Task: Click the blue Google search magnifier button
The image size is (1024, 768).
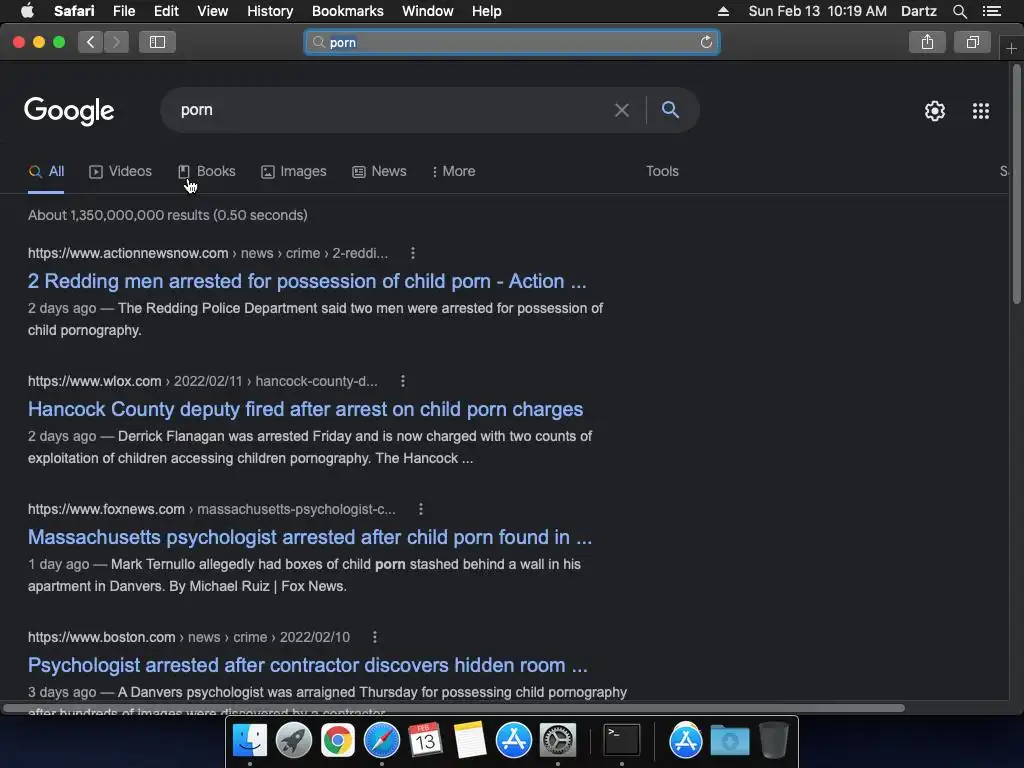Action: click(x=670, y=110)
